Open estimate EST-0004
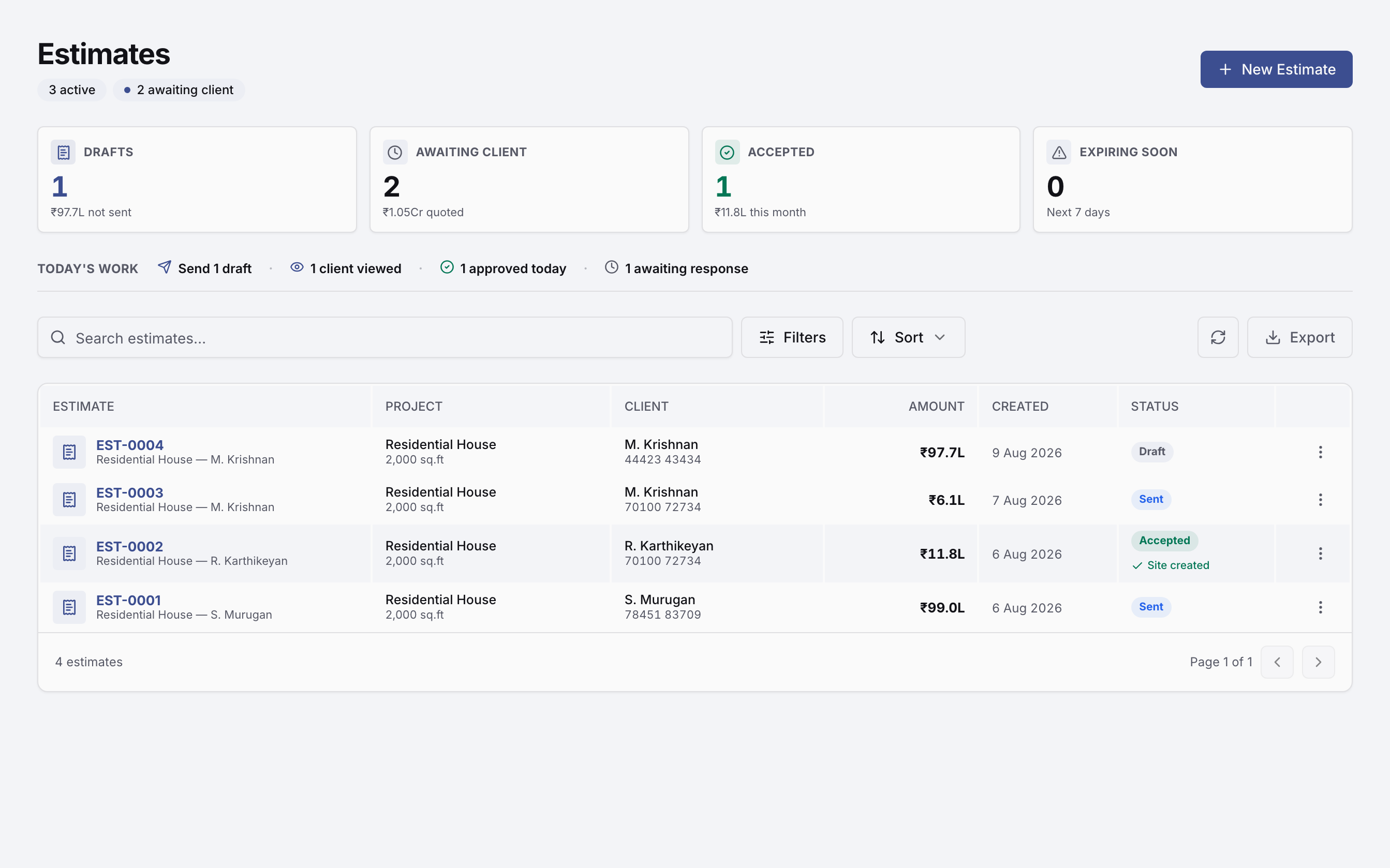The height and width of the screenshot is (868, 1390). 130,445
